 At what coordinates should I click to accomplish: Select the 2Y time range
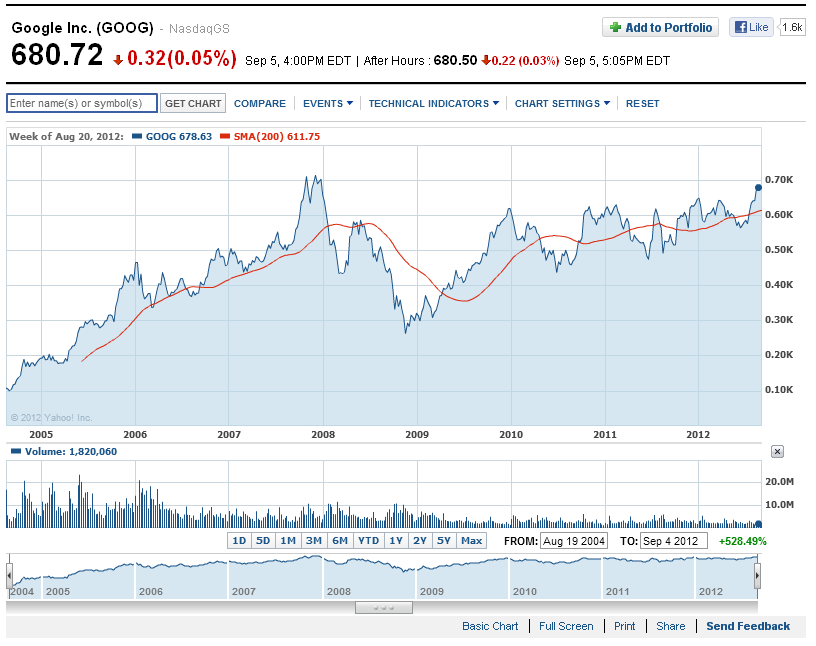coord(420,541)
